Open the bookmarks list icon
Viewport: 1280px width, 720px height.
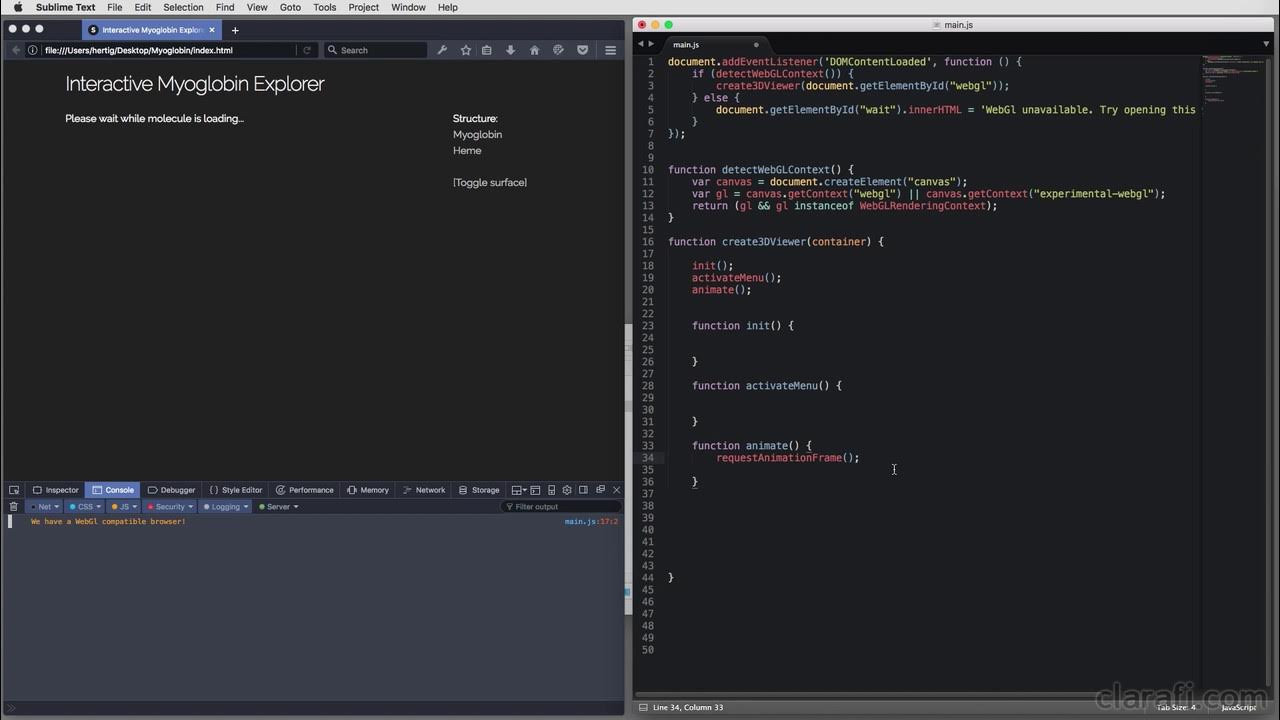click(x=487, y=50)
